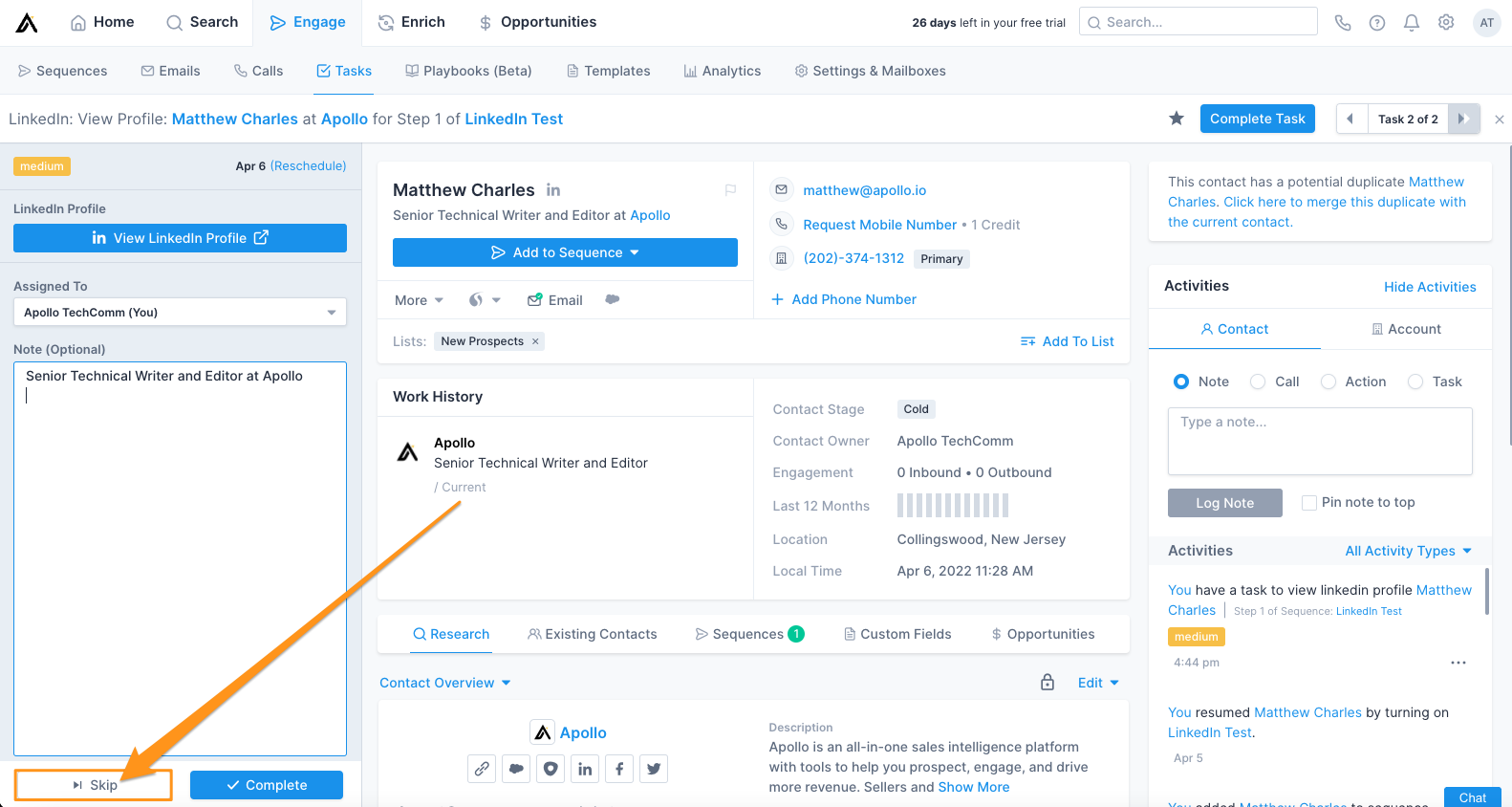This screenshot has width=1512, height=807.
Task: Click the Apollo logo icon
Action: [27, 22]
